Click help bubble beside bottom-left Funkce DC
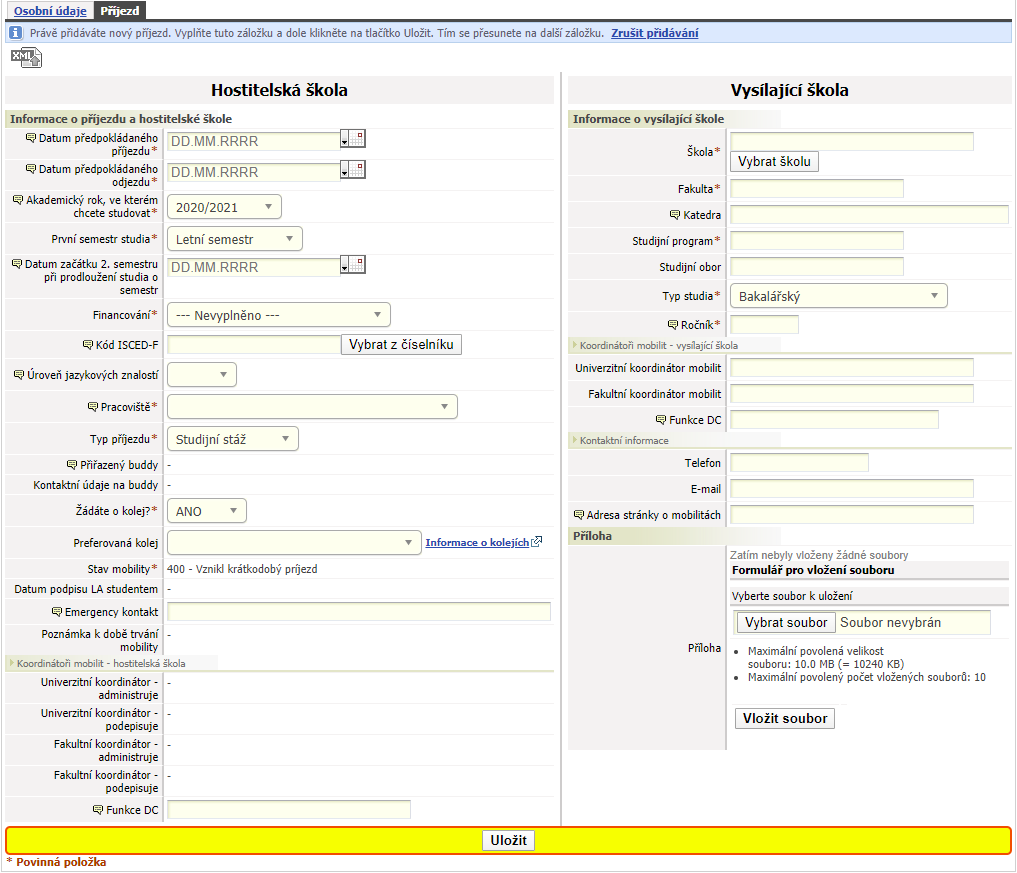 pos(98,809)
